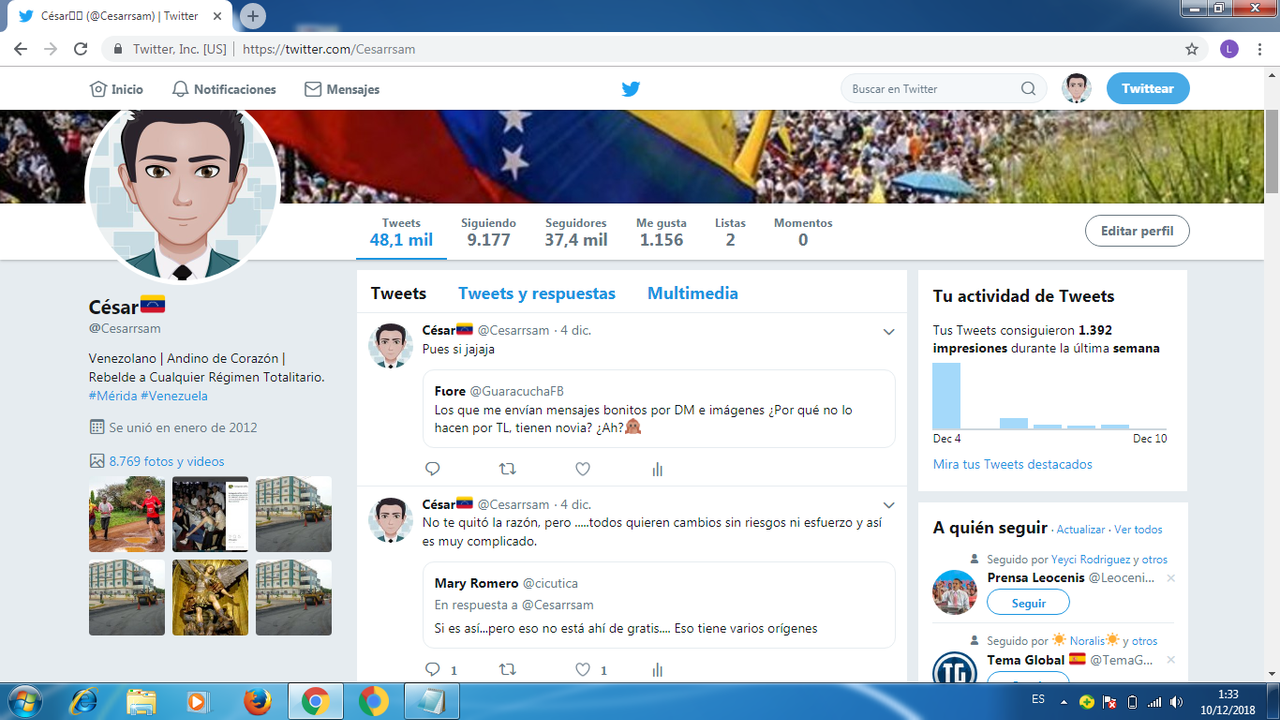Switch to Tweets y respuestas tab
This screenshot has width=1280, height=720.
(x=537, y=293)
